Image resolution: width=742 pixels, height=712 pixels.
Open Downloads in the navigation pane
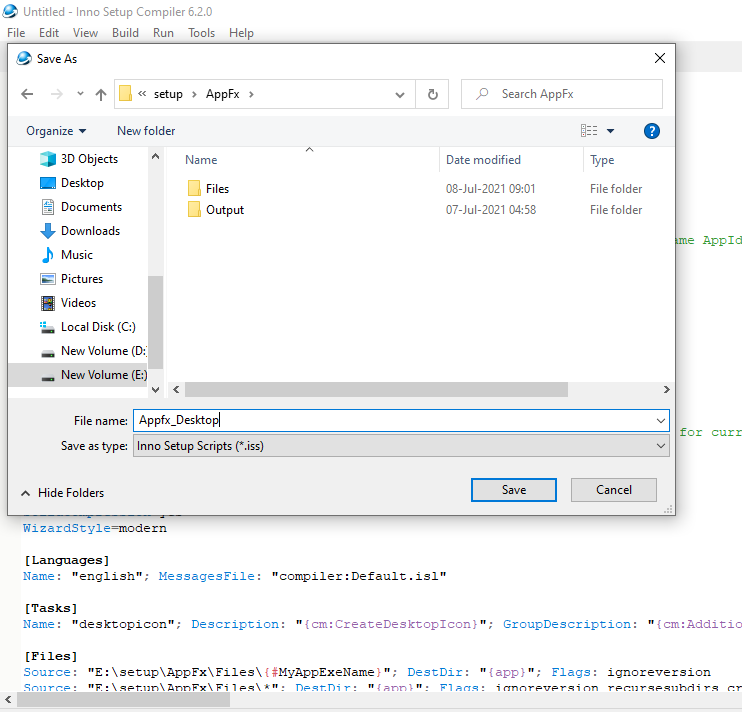click(80, 231)
